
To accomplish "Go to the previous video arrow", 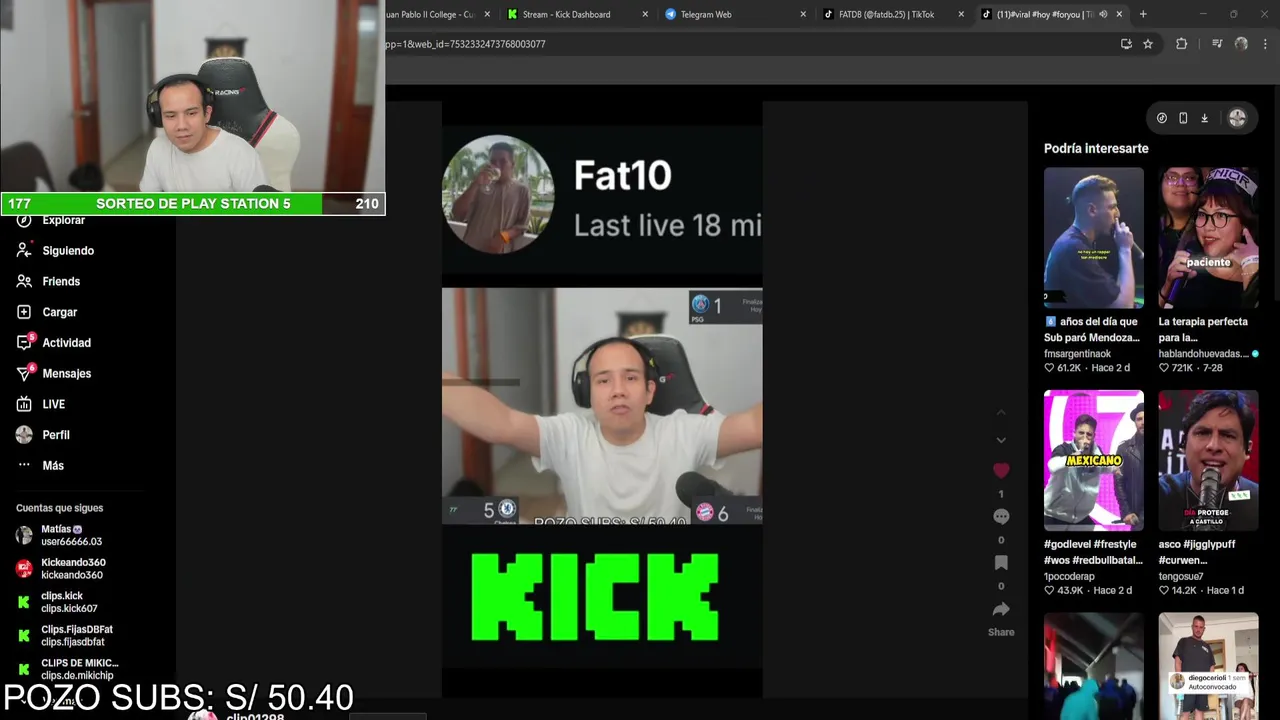I will [1001, 412].
